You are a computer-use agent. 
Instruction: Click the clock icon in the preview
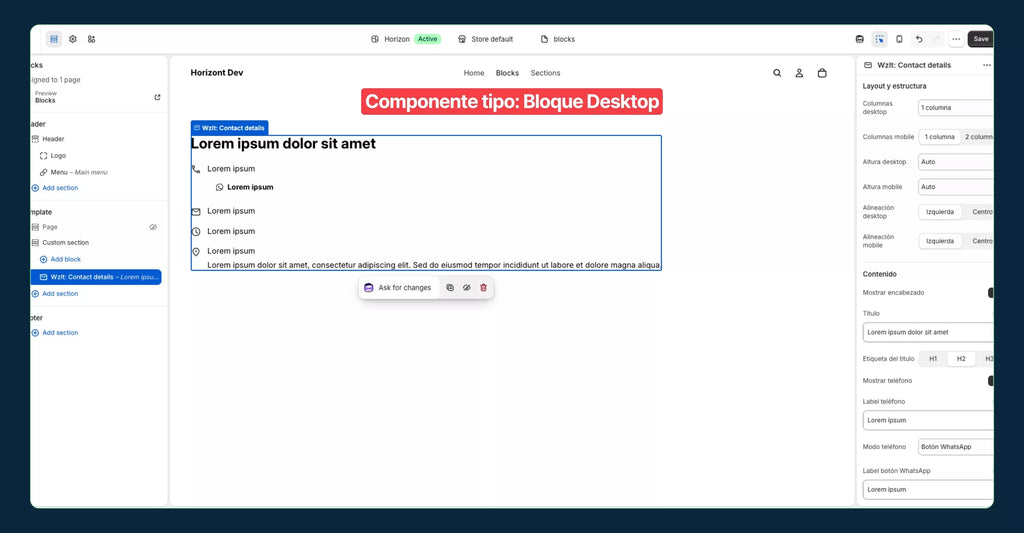pos(196,232)
